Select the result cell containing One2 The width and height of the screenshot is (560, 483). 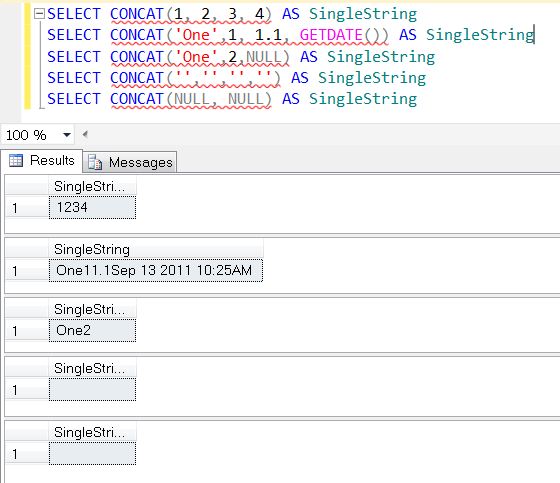click(92, 330)
